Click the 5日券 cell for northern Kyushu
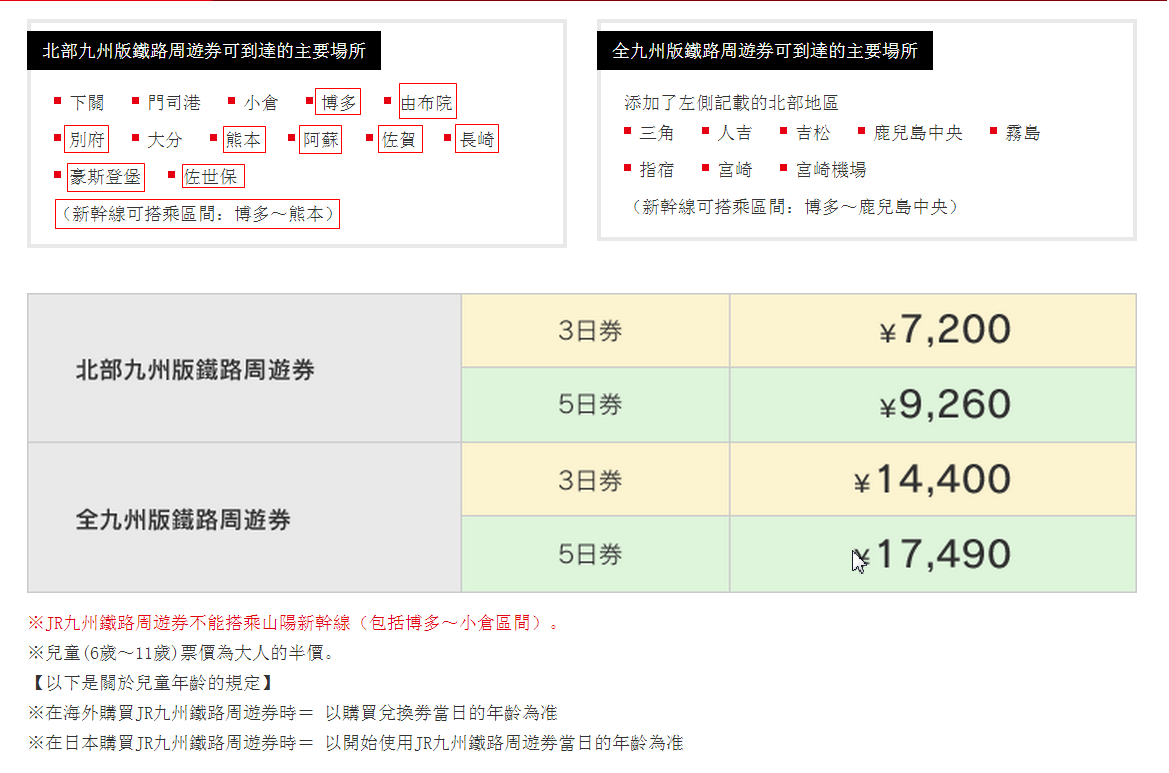 click(x=595, y=405)
